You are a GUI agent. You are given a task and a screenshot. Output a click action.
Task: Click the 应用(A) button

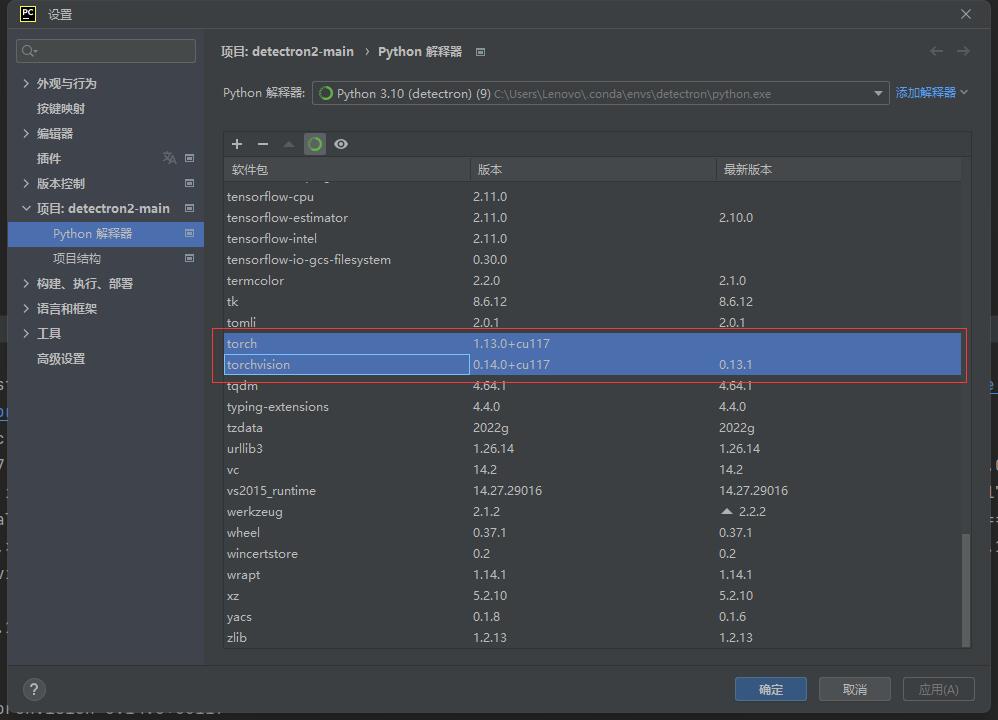939,689
